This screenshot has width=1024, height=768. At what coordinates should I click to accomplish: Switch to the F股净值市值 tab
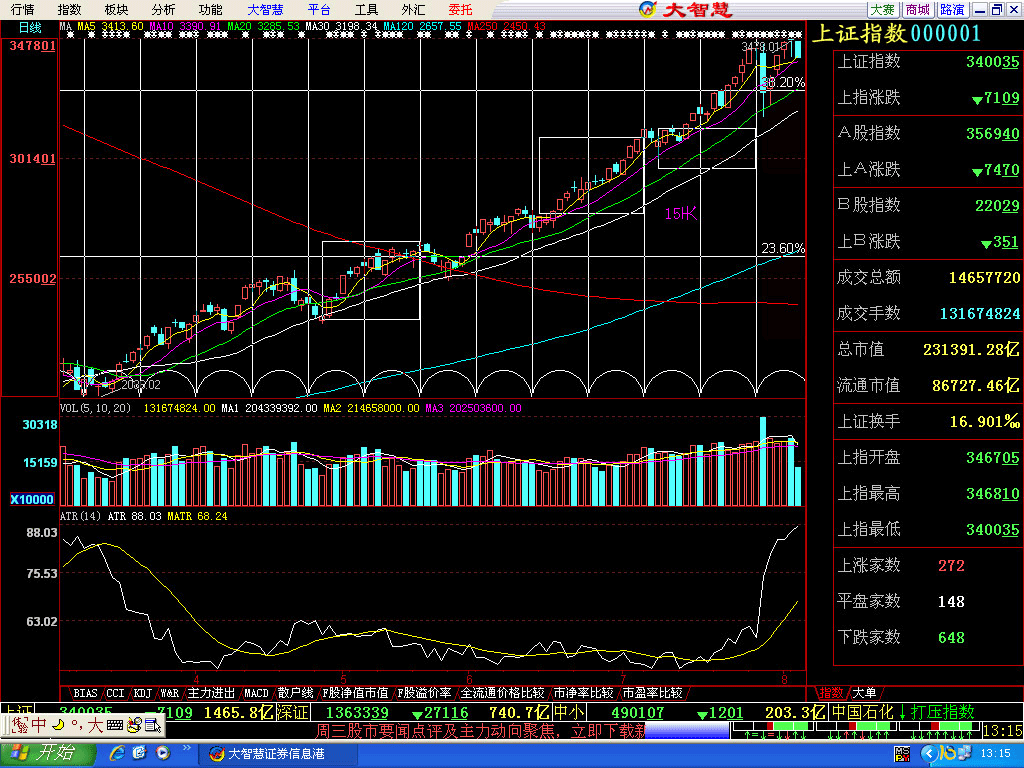pos(355,693)
